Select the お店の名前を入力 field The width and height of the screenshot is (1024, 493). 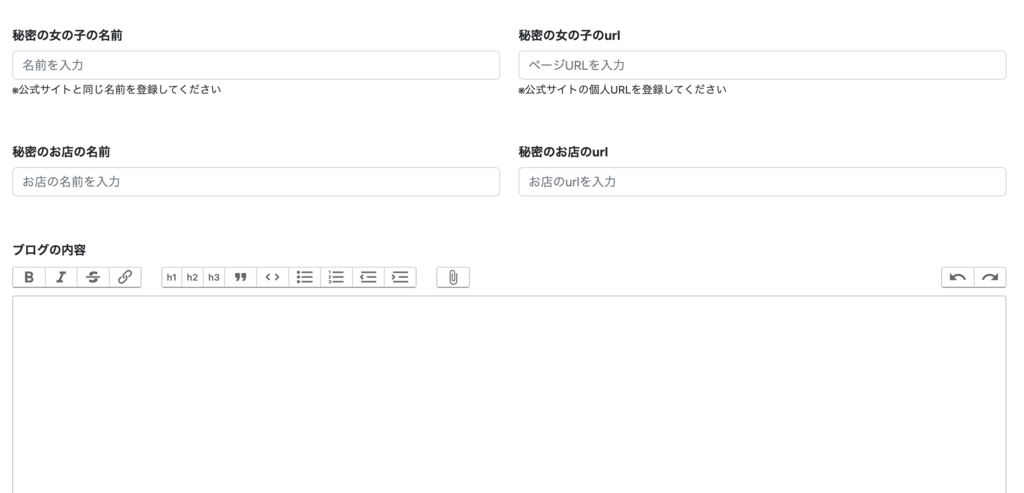tap(256, 182)
